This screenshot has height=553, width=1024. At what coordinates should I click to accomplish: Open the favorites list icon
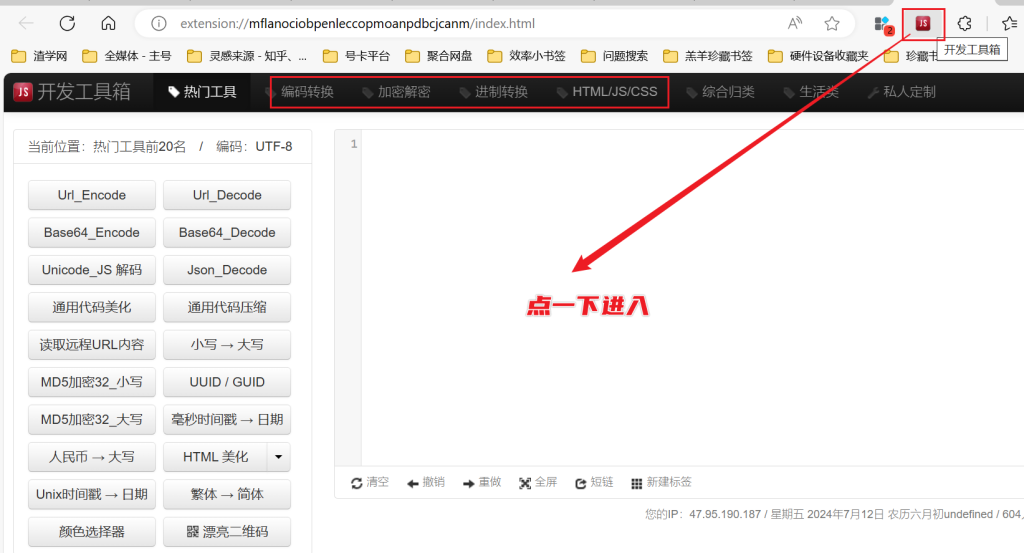tap(1009, 24)
